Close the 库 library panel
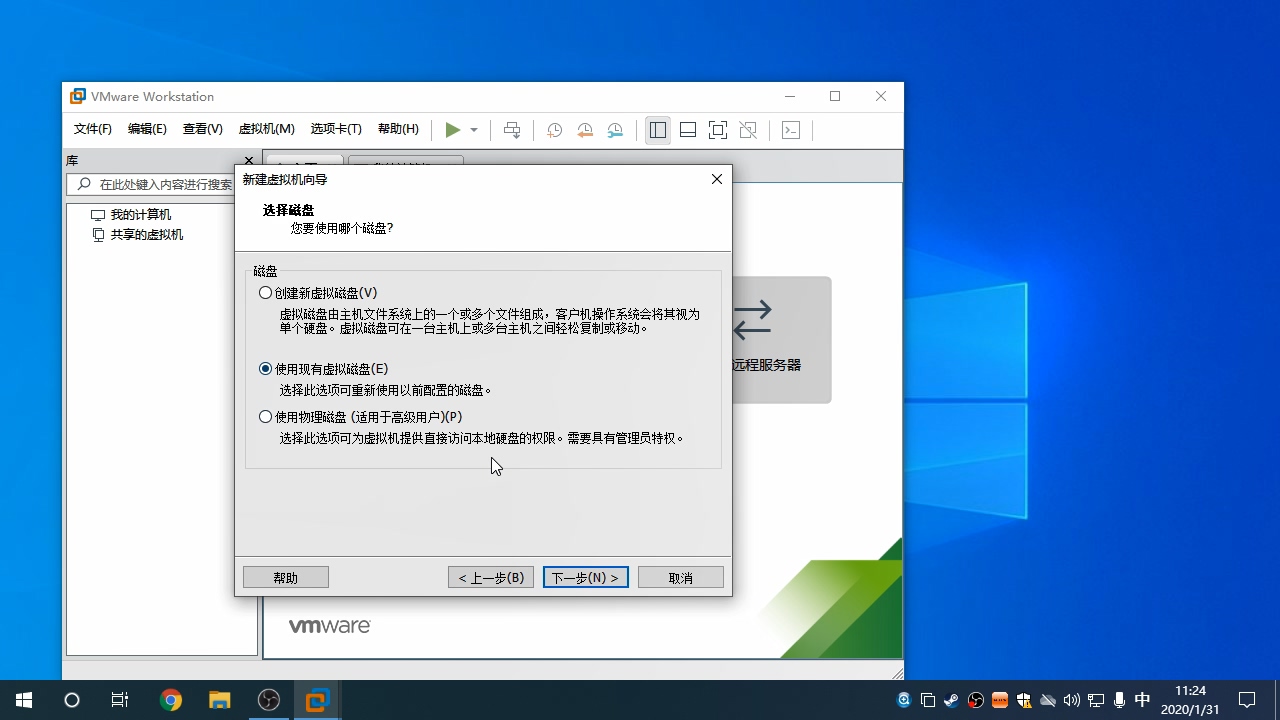 point(247,160)
